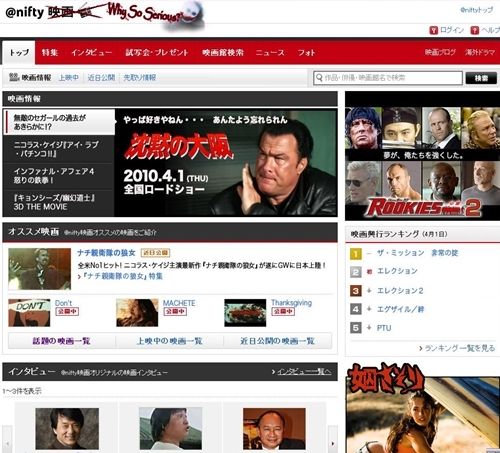Open ranking entry エレクション2
500x453 pixels.
[x=400, y=291]
